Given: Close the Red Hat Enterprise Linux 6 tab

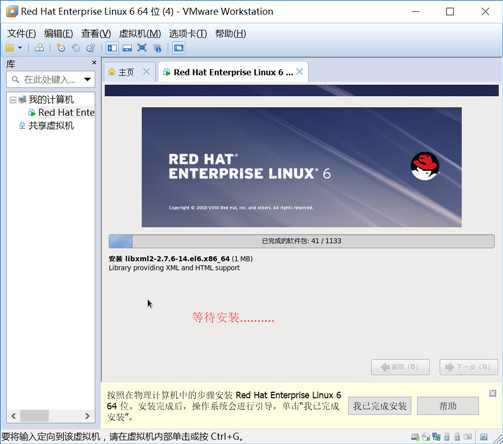Looking at the screenshot, I should click(x=299, y=71).
